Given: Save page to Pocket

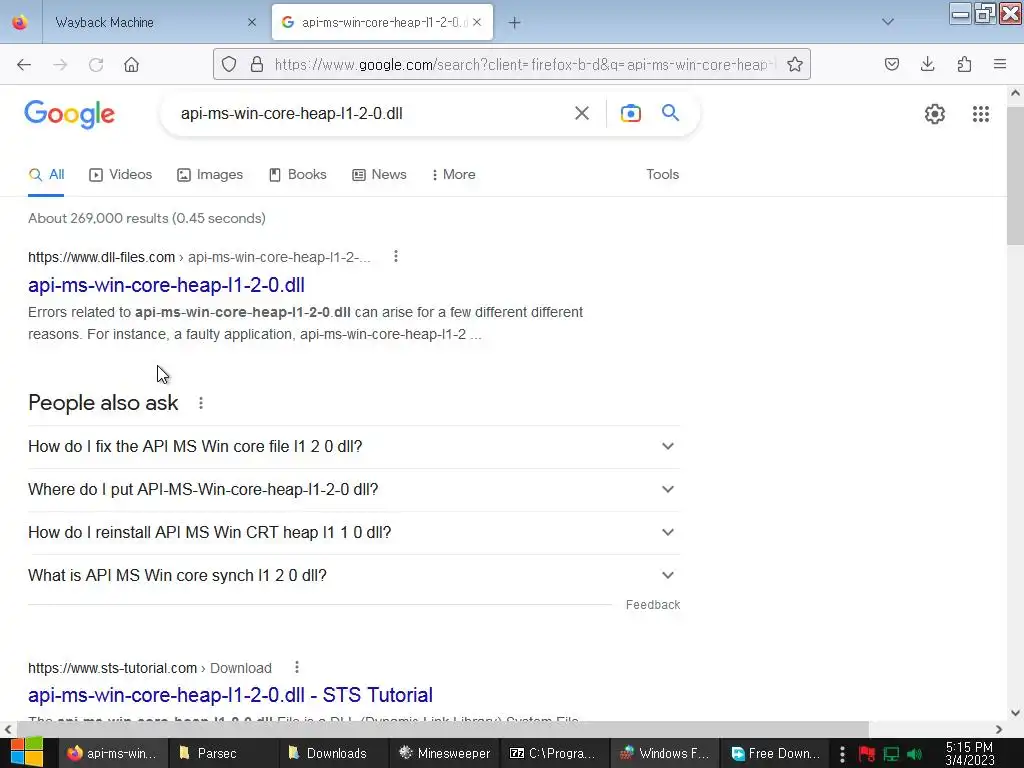Looking at the screenshot, I should (x=892, y=64).
